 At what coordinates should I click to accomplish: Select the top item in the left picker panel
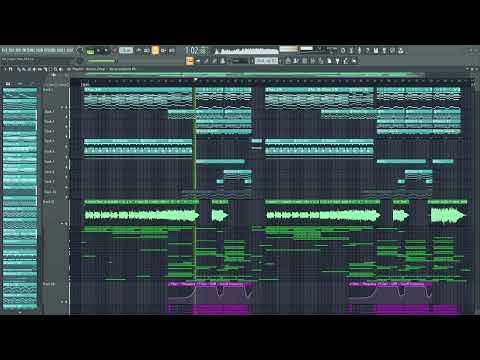pyautogui.click(x=20, y=93)
